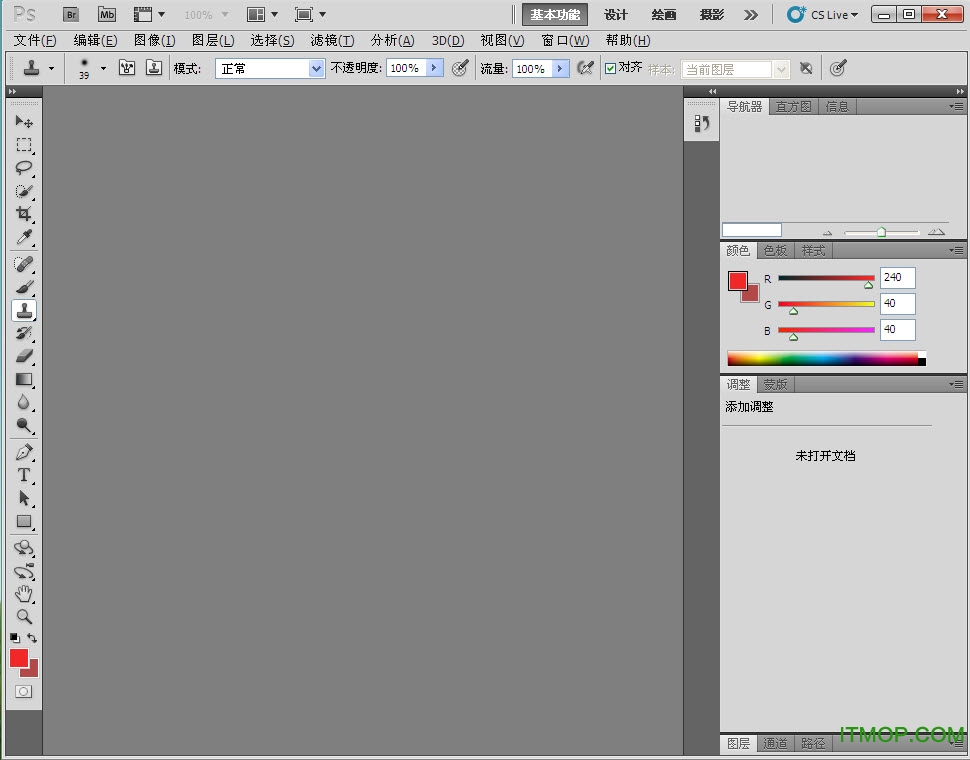Enable the 对齐 checkbox in options bar
970x760 pixels.
[x=611, y=67]
